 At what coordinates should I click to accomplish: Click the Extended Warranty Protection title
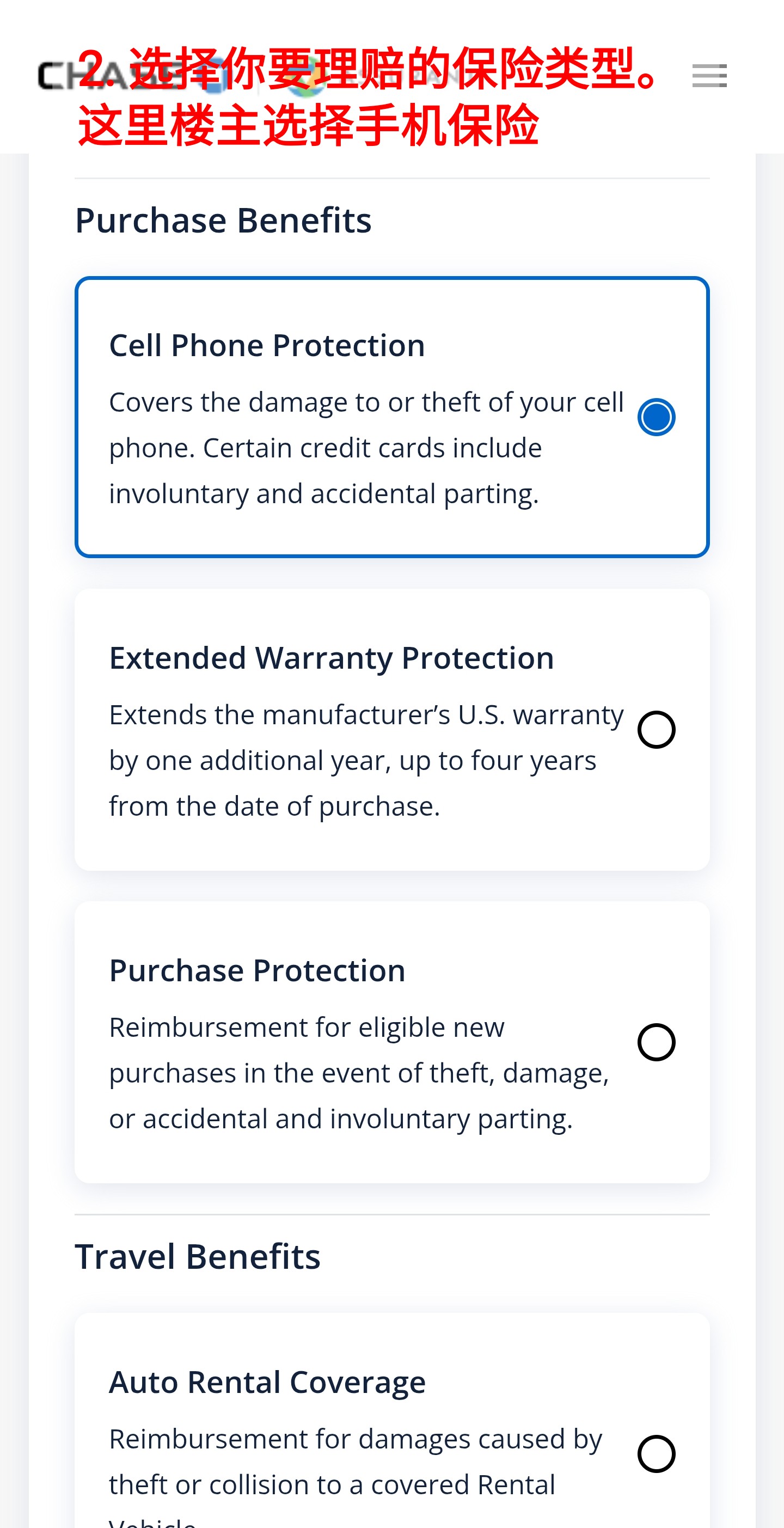click(331, 658)
